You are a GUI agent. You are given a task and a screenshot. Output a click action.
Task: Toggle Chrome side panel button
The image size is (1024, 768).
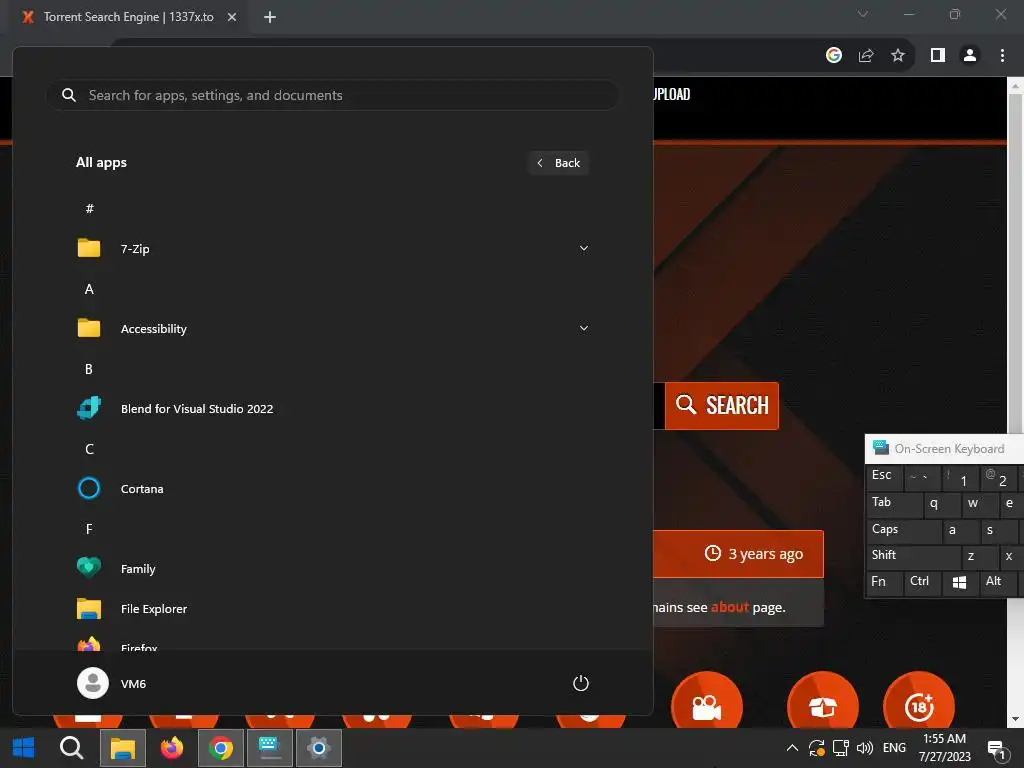(938, 56)
